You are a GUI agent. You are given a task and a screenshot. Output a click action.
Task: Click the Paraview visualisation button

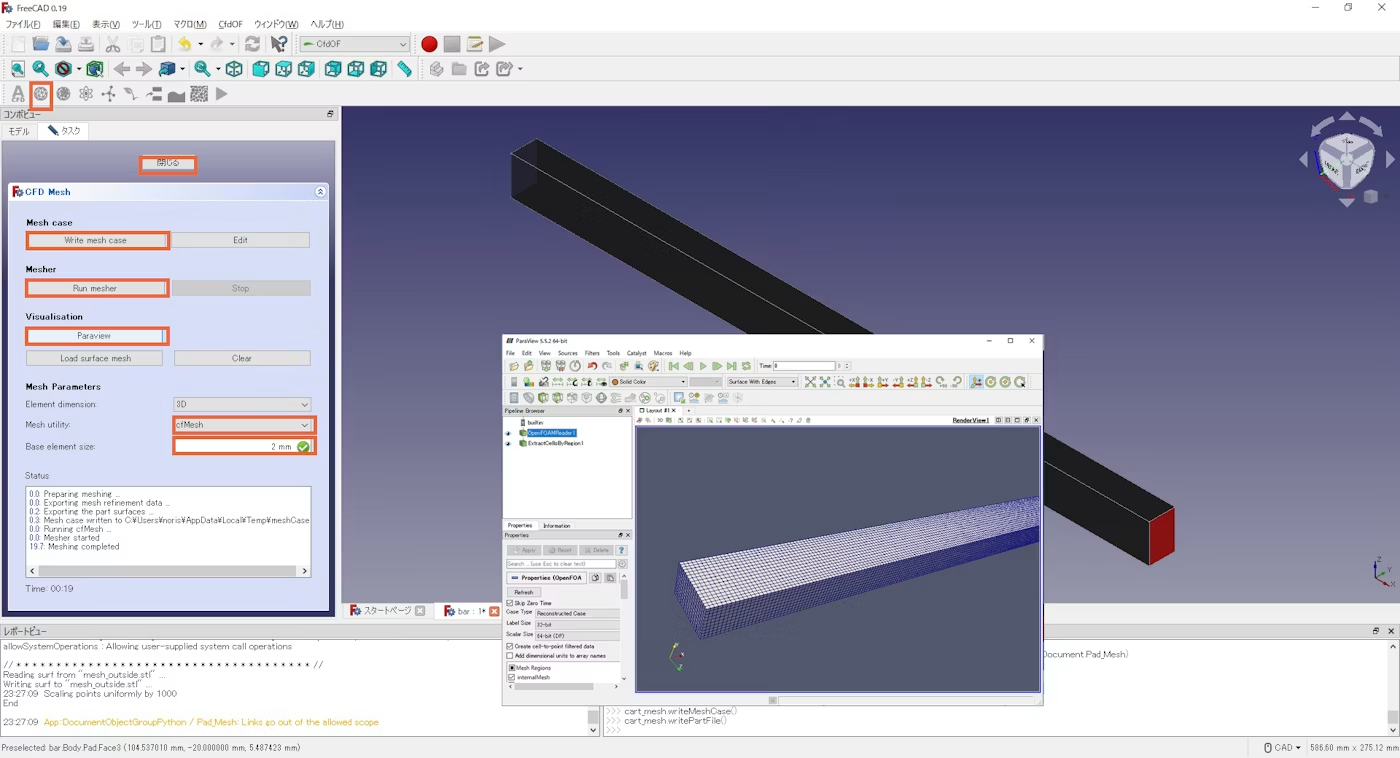95,336
